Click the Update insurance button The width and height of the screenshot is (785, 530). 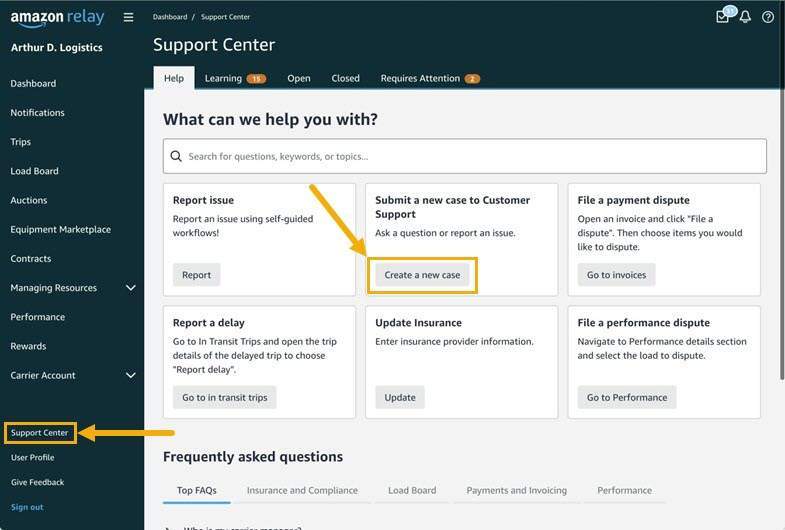(400, 397)
